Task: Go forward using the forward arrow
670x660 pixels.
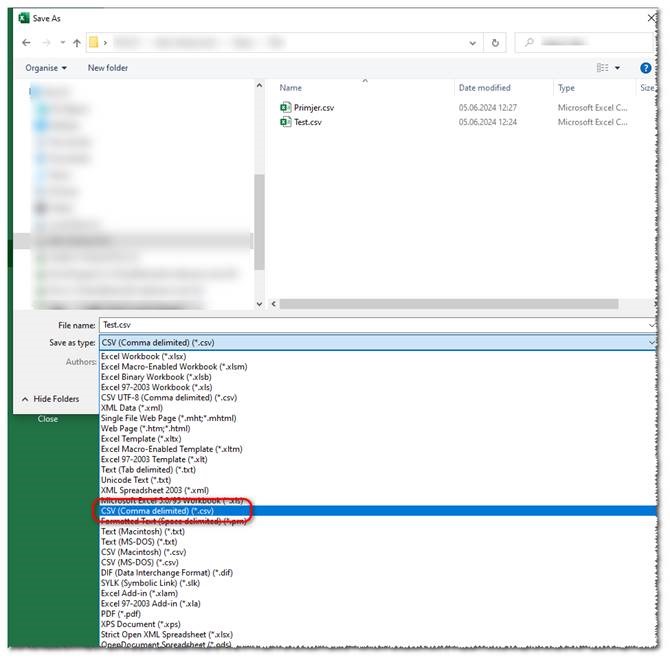Action: [x=46, y=43]
